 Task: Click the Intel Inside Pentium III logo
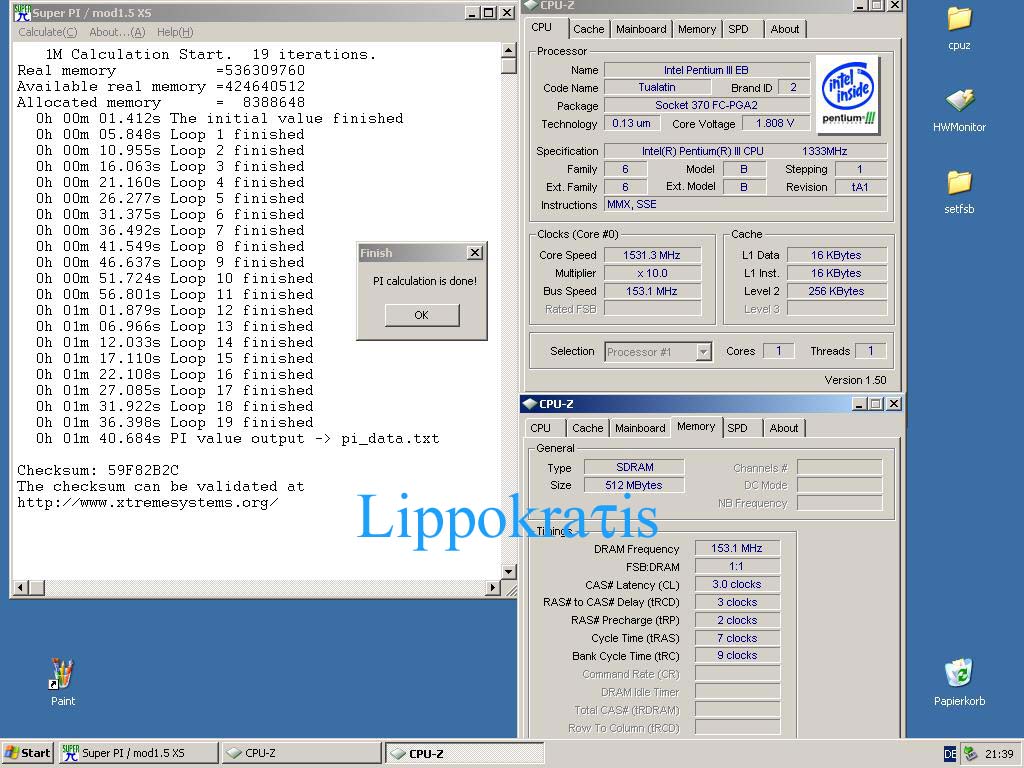848,95
